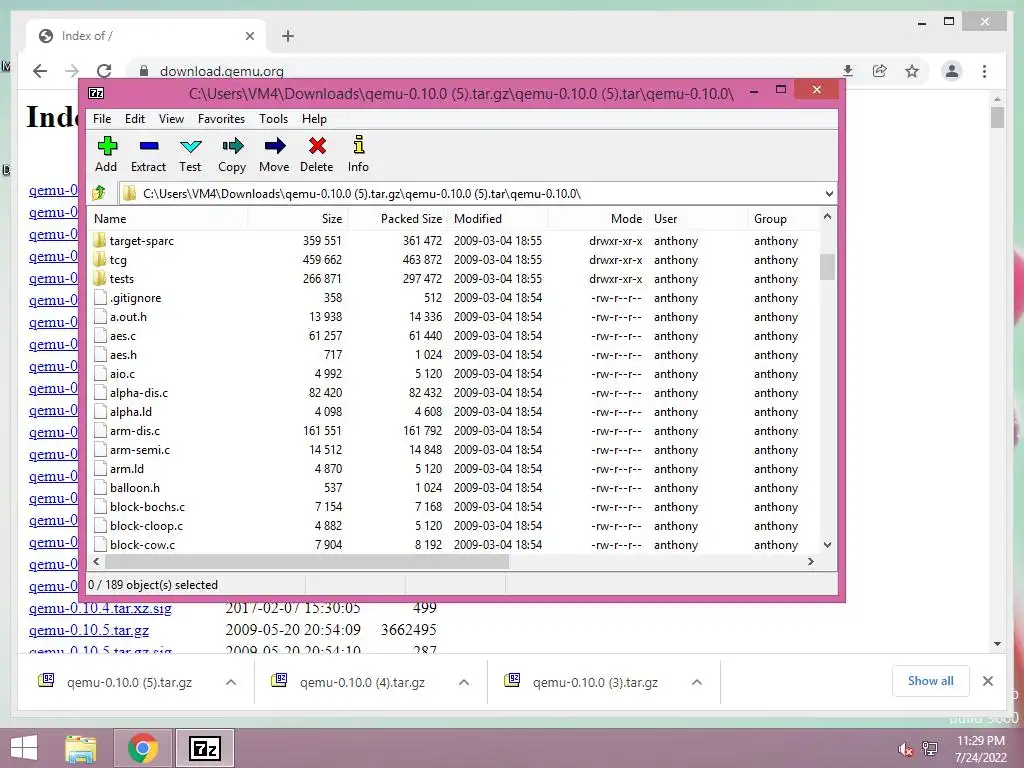Select the arm-dis.c file row
Screen dimensions: 1024x768
(x=454, y=430)
